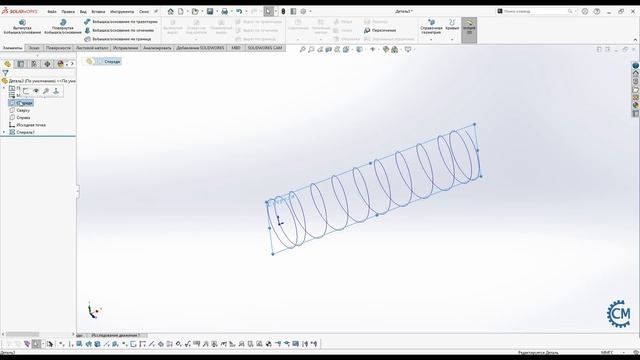This screenshot has height=360, width=640.
Task: Switch to the Поверхности ribbon tab
Action: (58, 48)
